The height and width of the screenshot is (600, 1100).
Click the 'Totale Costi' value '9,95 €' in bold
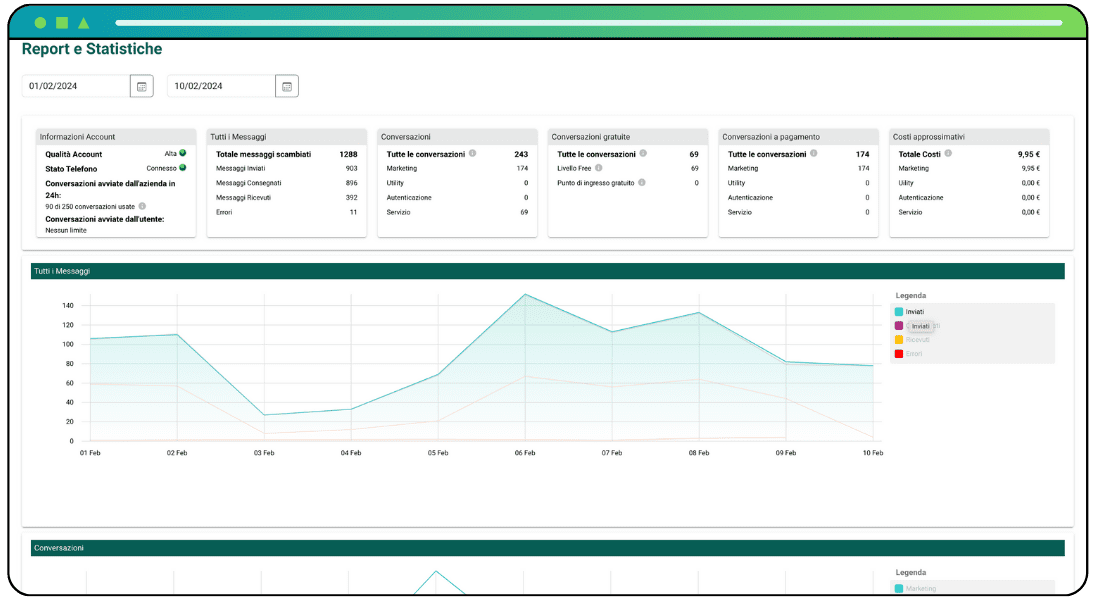click(x=1028, y=154)
